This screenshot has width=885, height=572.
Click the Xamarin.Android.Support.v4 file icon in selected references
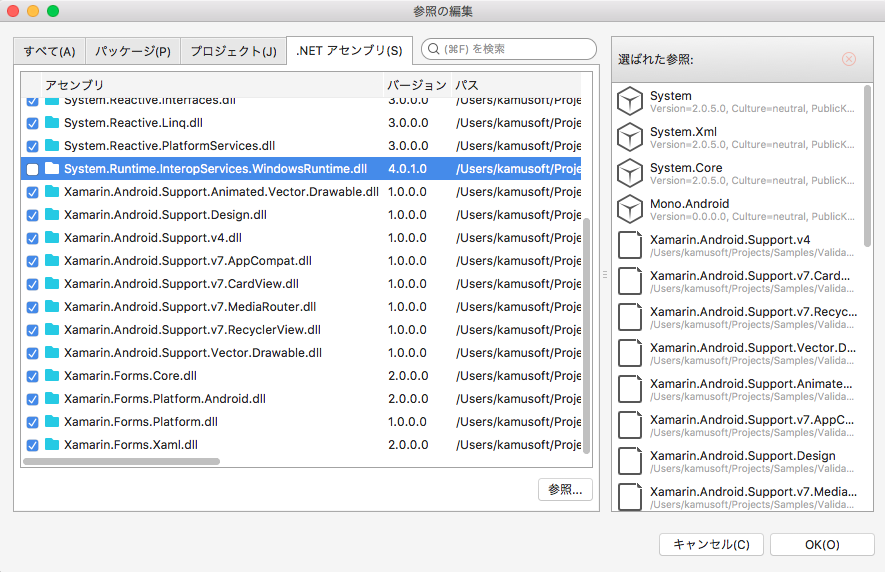[x=630, y=245]
